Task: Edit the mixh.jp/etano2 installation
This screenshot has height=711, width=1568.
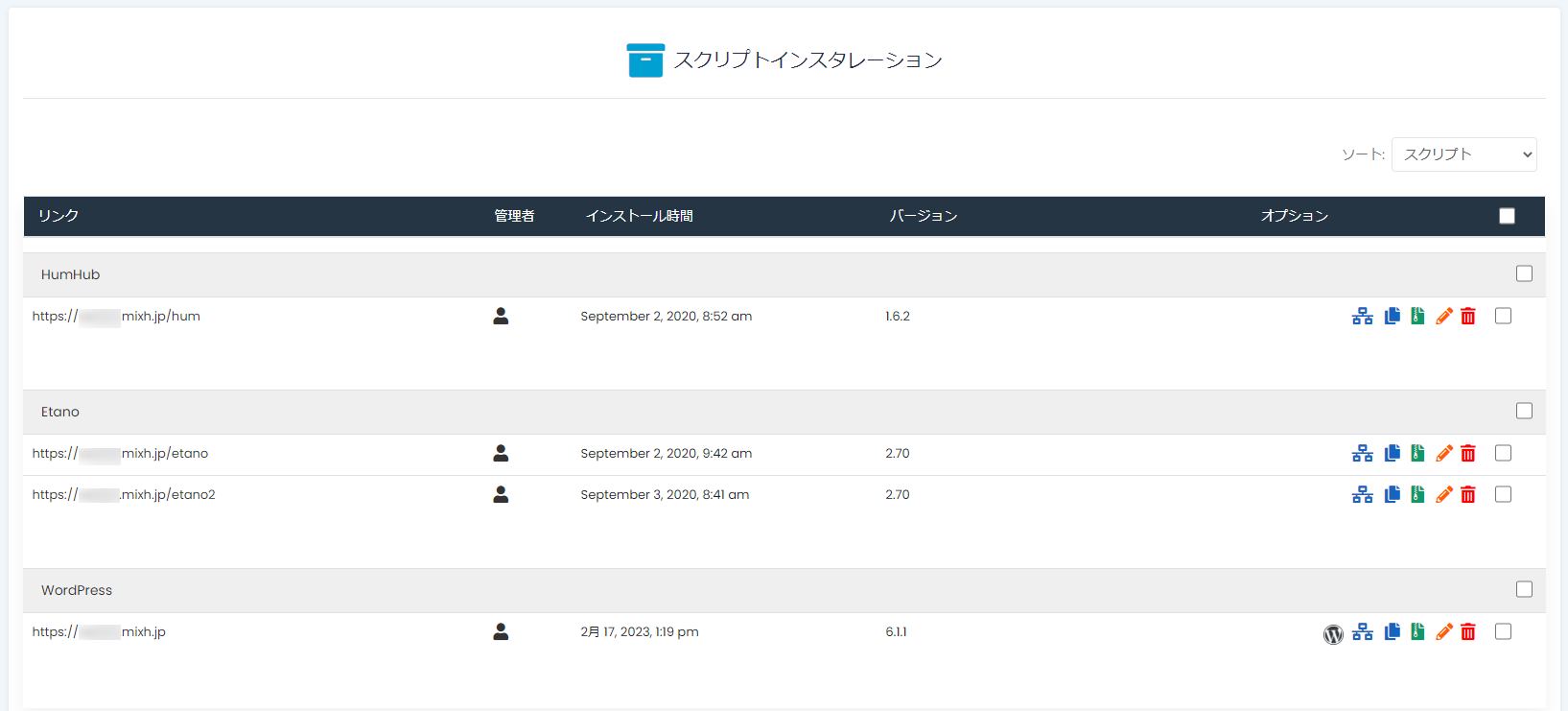Action: (1443, 494)
